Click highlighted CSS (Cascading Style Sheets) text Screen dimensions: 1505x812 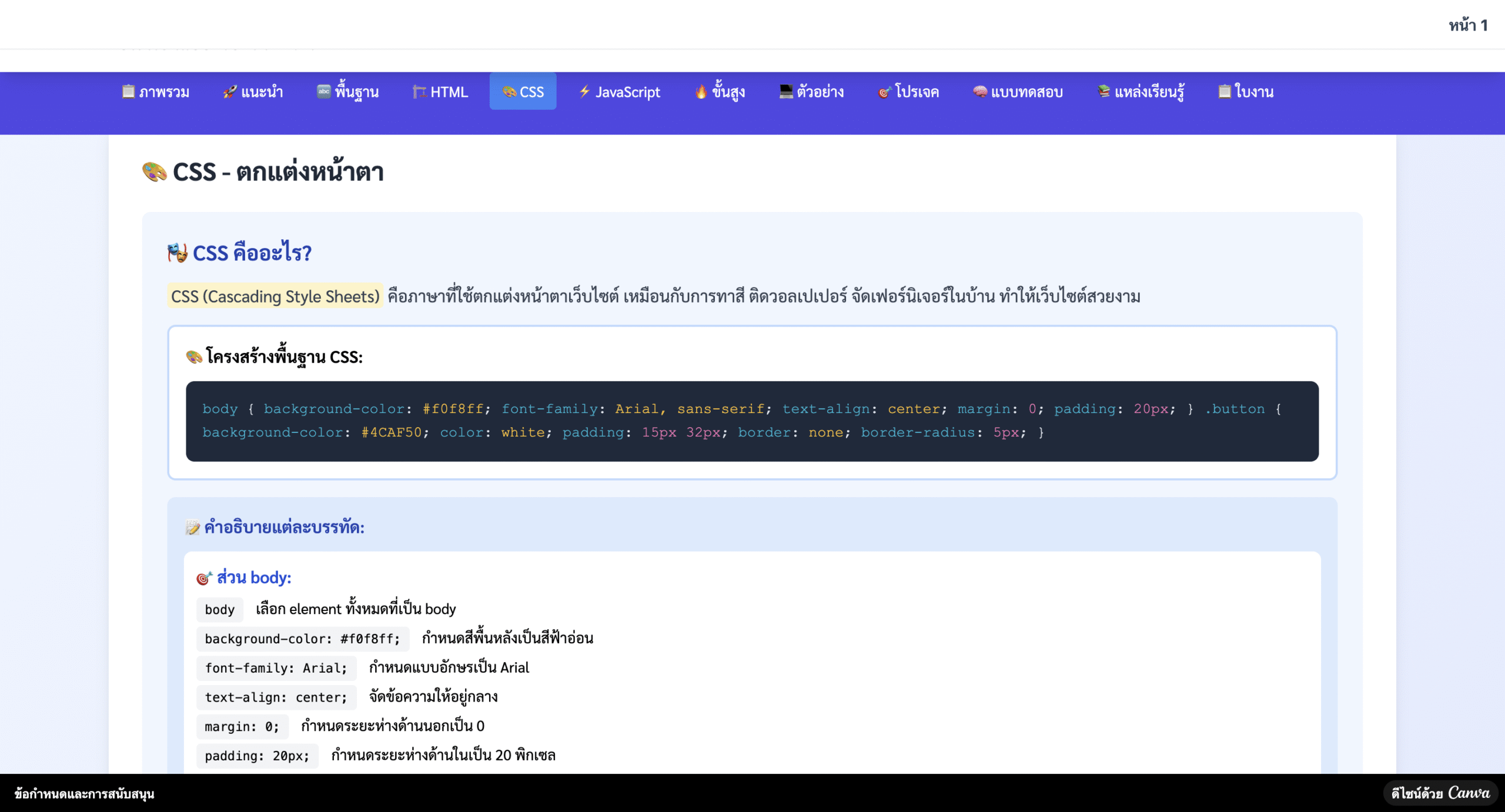[x=275, y=296]
